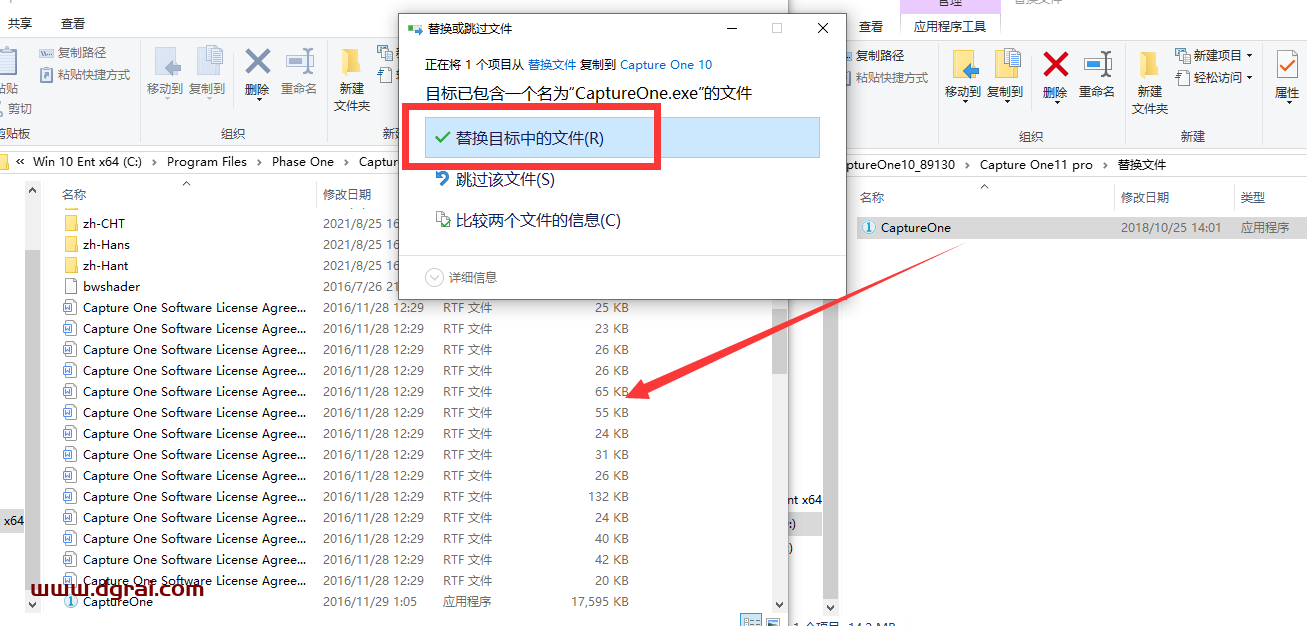Image resolution: width=1307 pixels, height=626 pixels.
Task: Switch to Application Tools tab in right window
Action: click(x=950, y=26)
